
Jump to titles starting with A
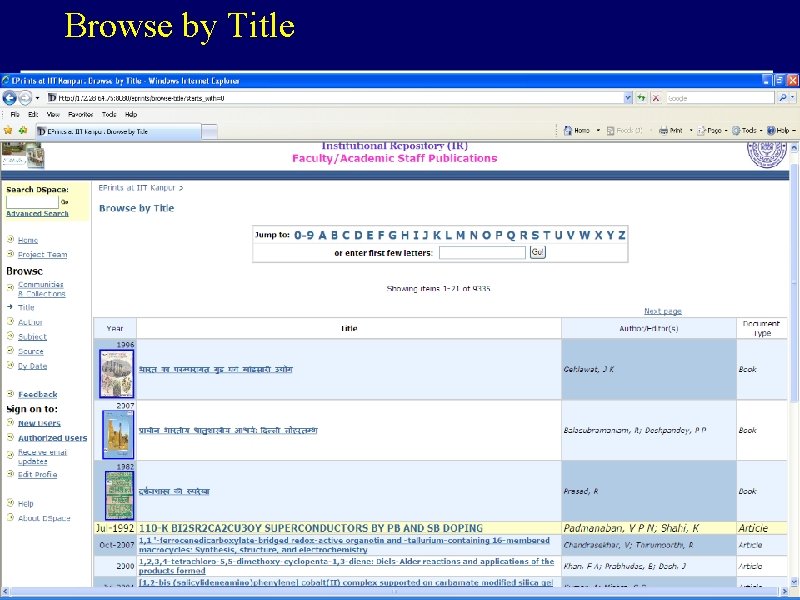coord(322,235)
